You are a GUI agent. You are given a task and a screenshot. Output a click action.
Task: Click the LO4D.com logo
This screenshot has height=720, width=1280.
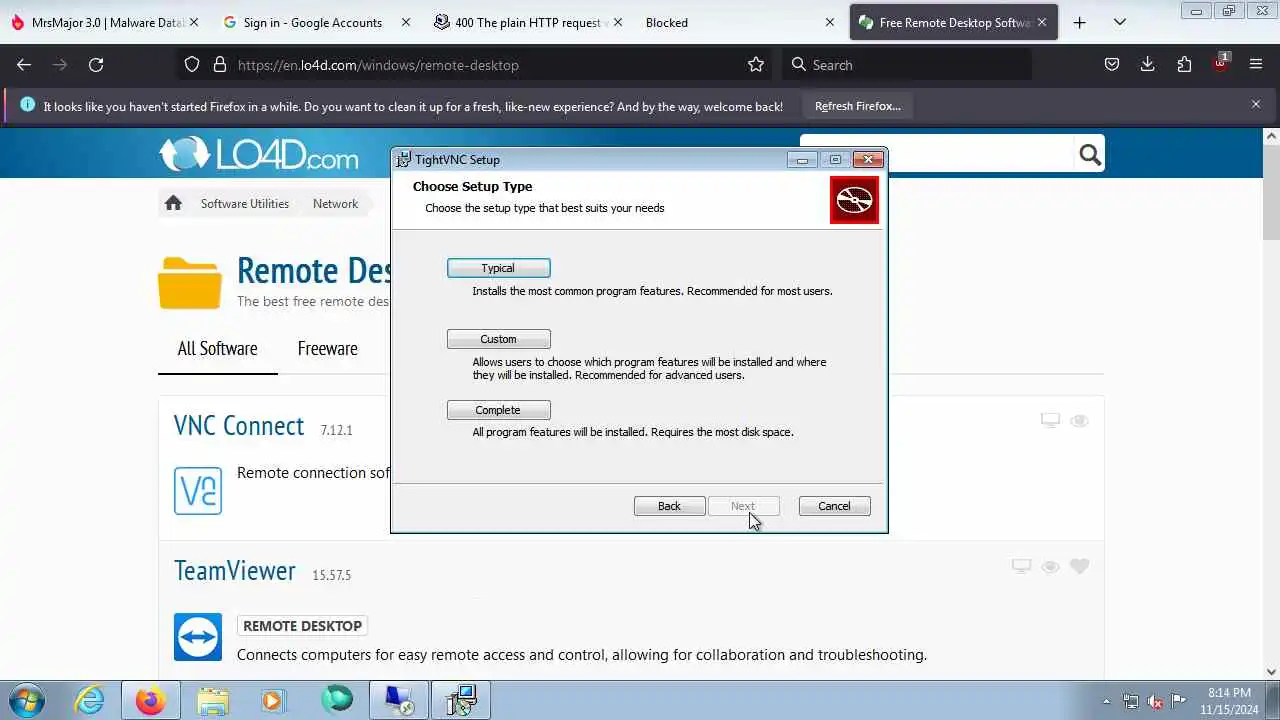[258, 154]
